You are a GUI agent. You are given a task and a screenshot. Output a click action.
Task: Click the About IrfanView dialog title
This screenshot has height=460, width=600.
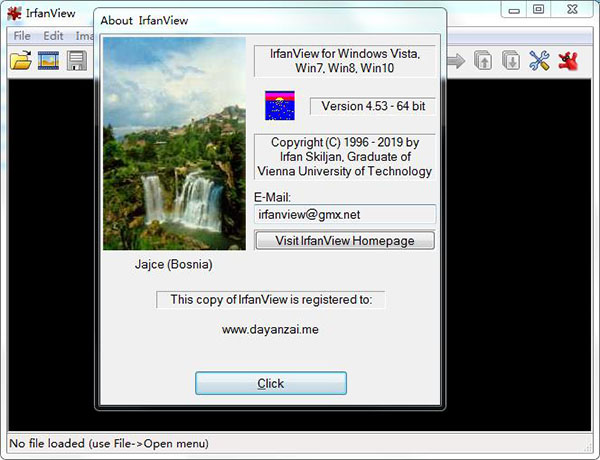point(144,20)
